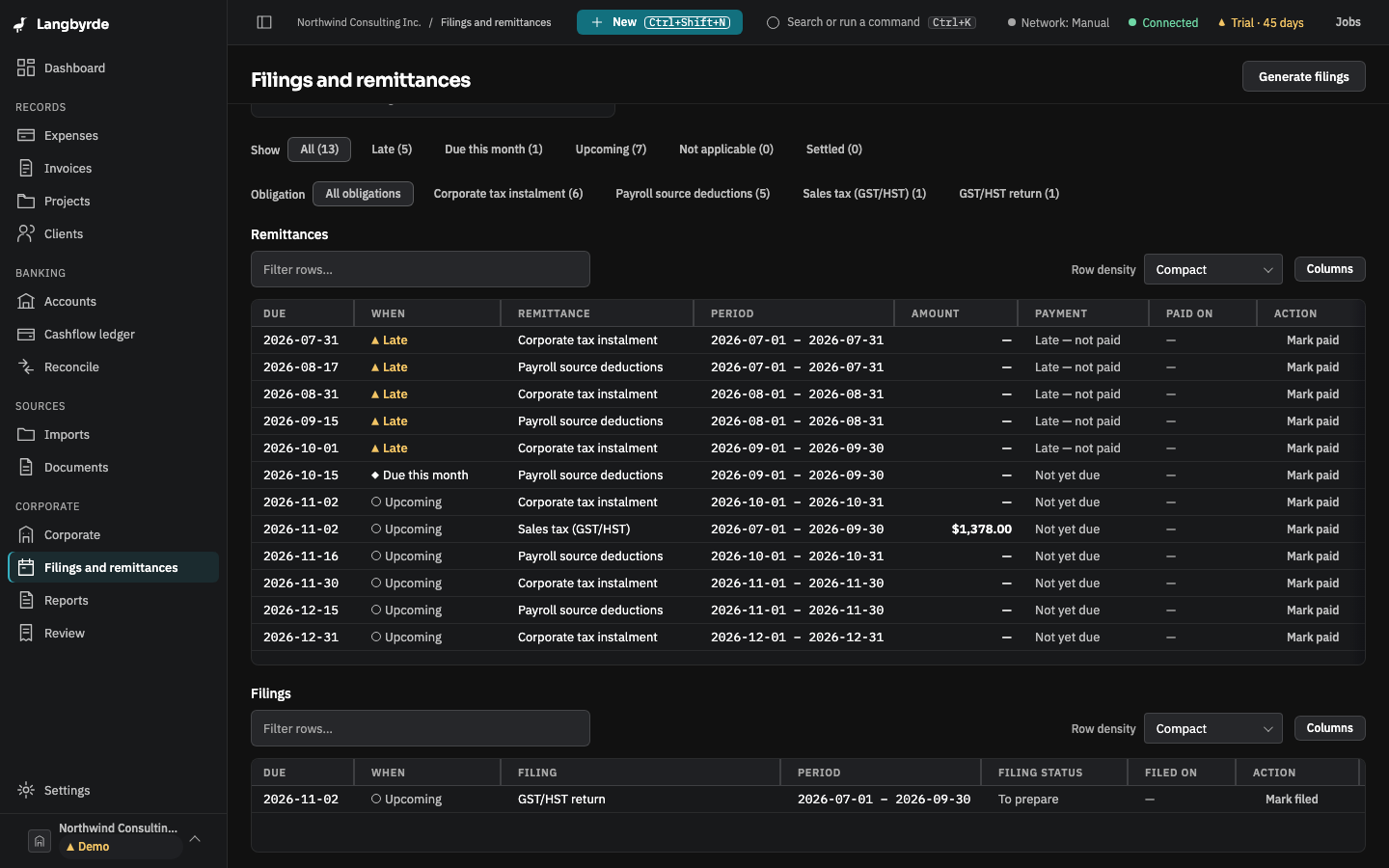Open Search or run a command
This screenshot has height=868, width=1389.
pos(871,22)
